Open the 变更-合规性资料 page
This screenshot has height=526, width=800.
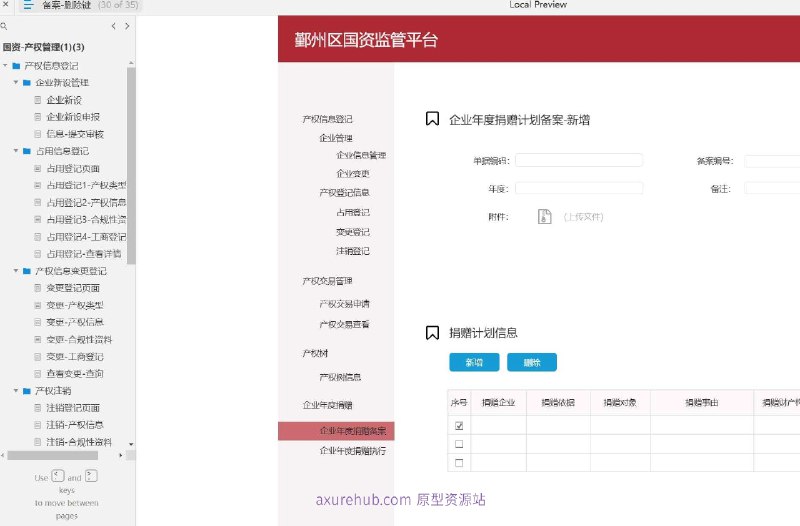pyautogui.click(x=79, y=339)
